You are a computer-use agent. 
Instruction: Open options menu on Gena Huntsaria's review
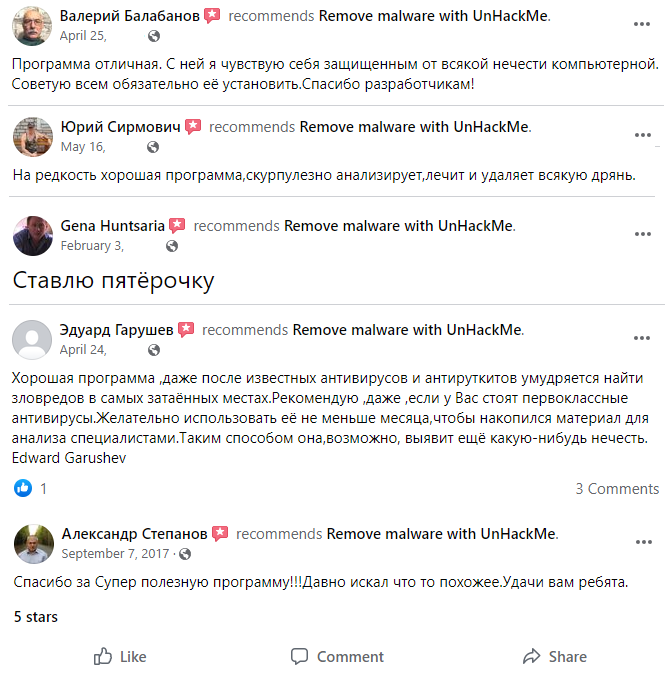643,235
